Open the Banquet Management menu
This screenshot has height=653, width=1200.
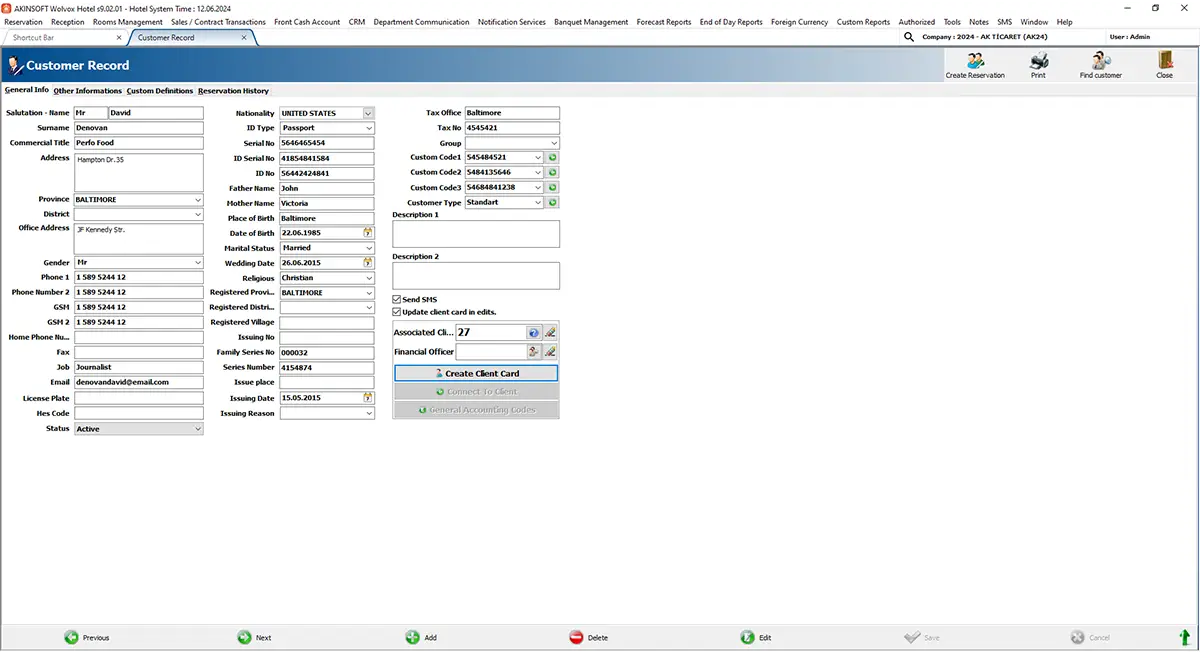pyautogui.click(x=590, y=22)
